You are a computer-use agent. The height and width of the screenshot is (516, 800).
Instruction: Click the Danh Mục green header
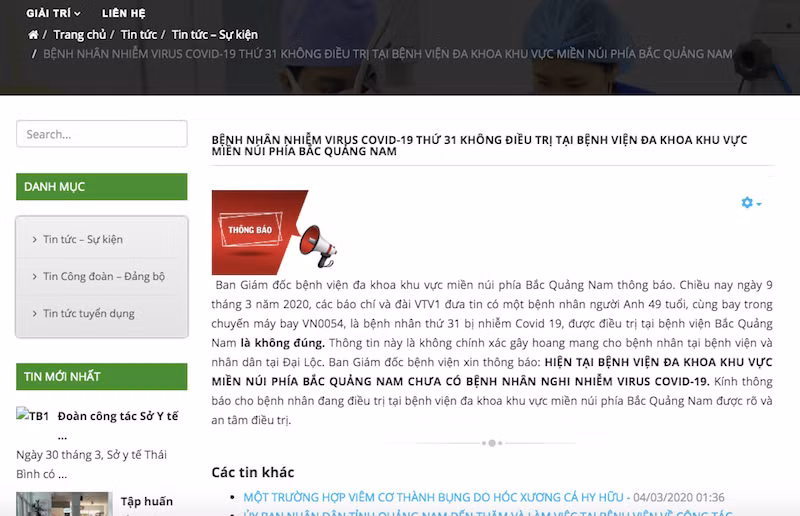pos(102,187)
